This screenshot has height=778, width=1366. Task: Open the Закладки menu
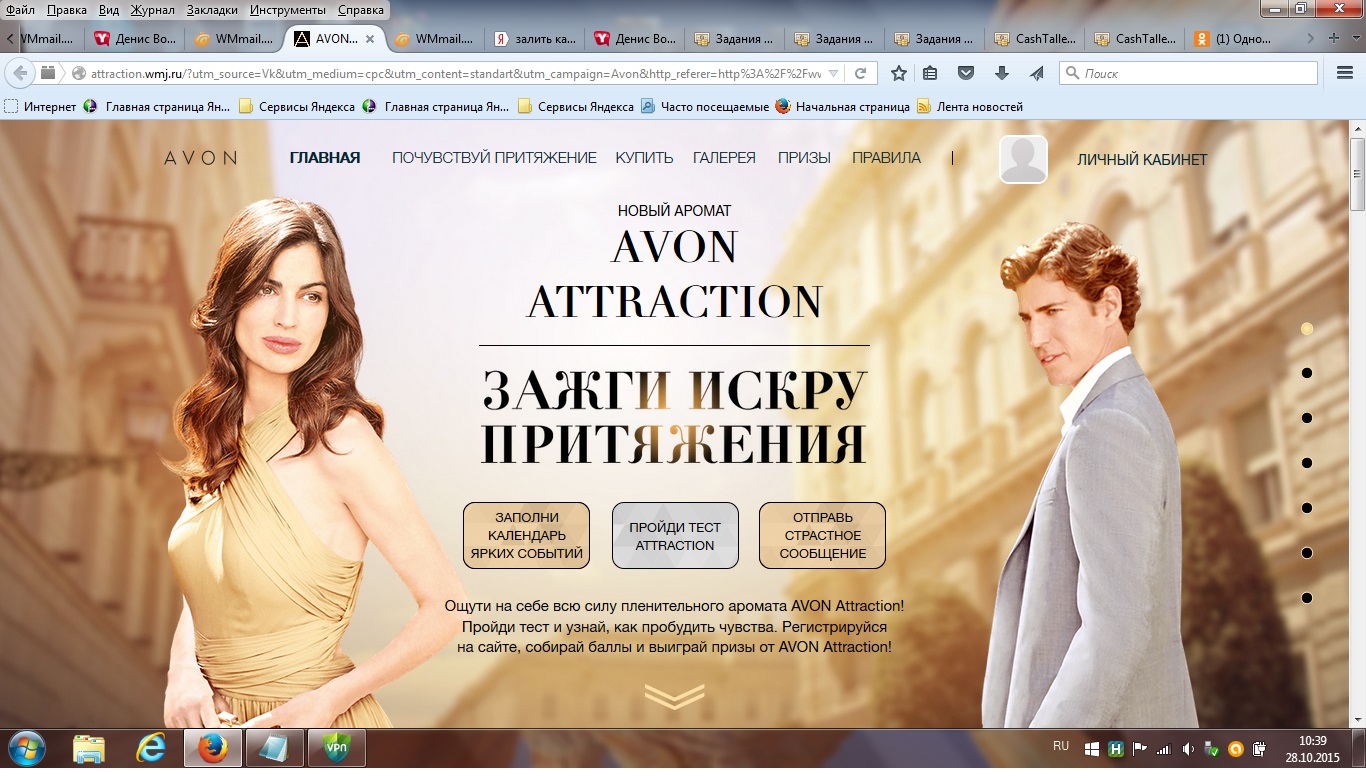click(x=214, y=9)
